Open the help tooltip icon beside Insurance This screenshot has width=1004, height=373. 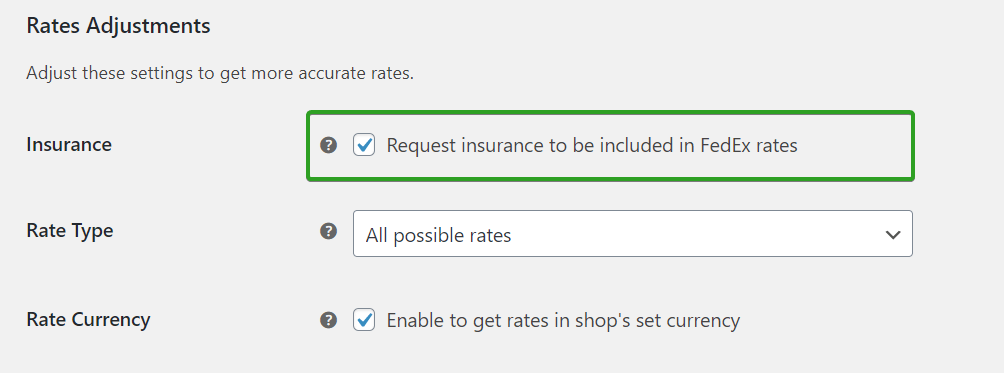pyautogui.click(x=328, y=146)
